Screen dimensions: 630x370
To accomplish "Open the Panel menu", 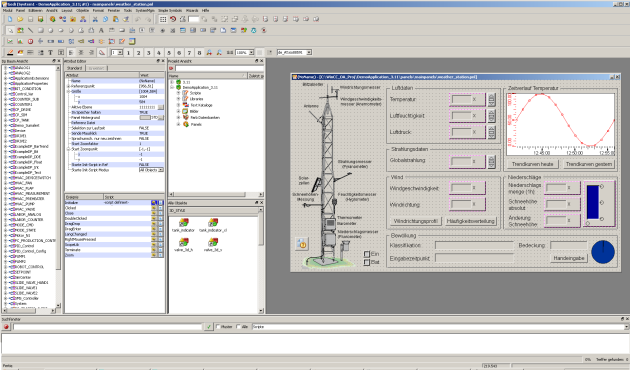I will tap(20, 10).
